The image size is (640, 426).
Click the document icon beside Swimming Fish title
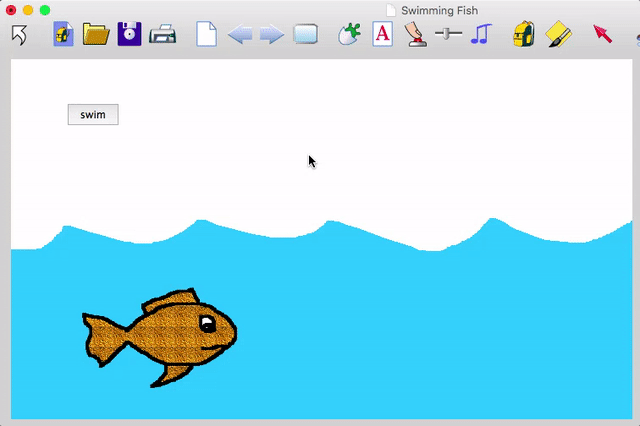[391, 11]
